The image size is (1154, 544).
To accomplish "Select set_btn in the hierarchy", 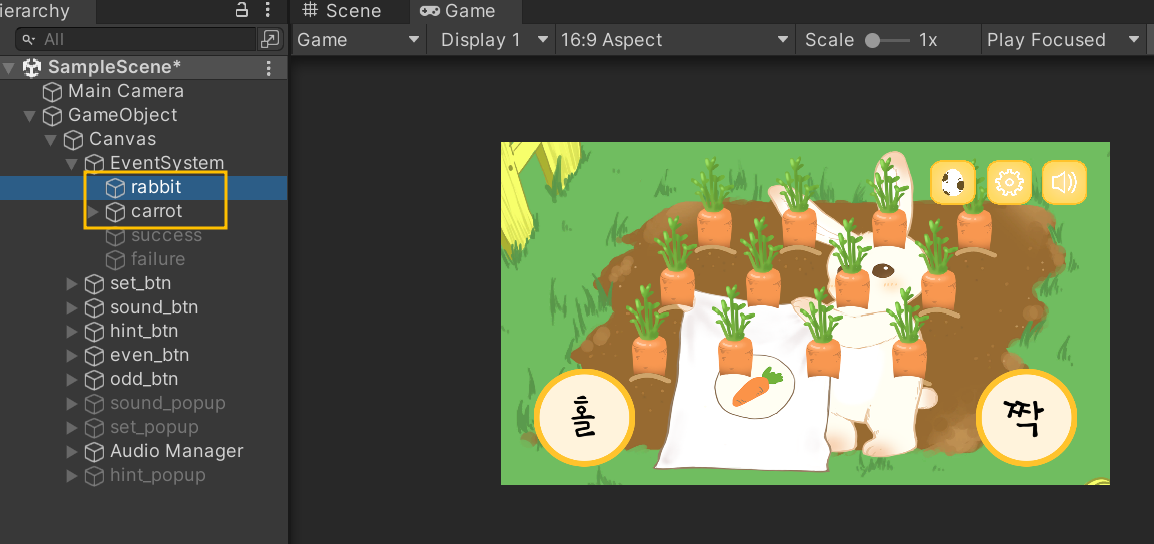I will [140, 283].
